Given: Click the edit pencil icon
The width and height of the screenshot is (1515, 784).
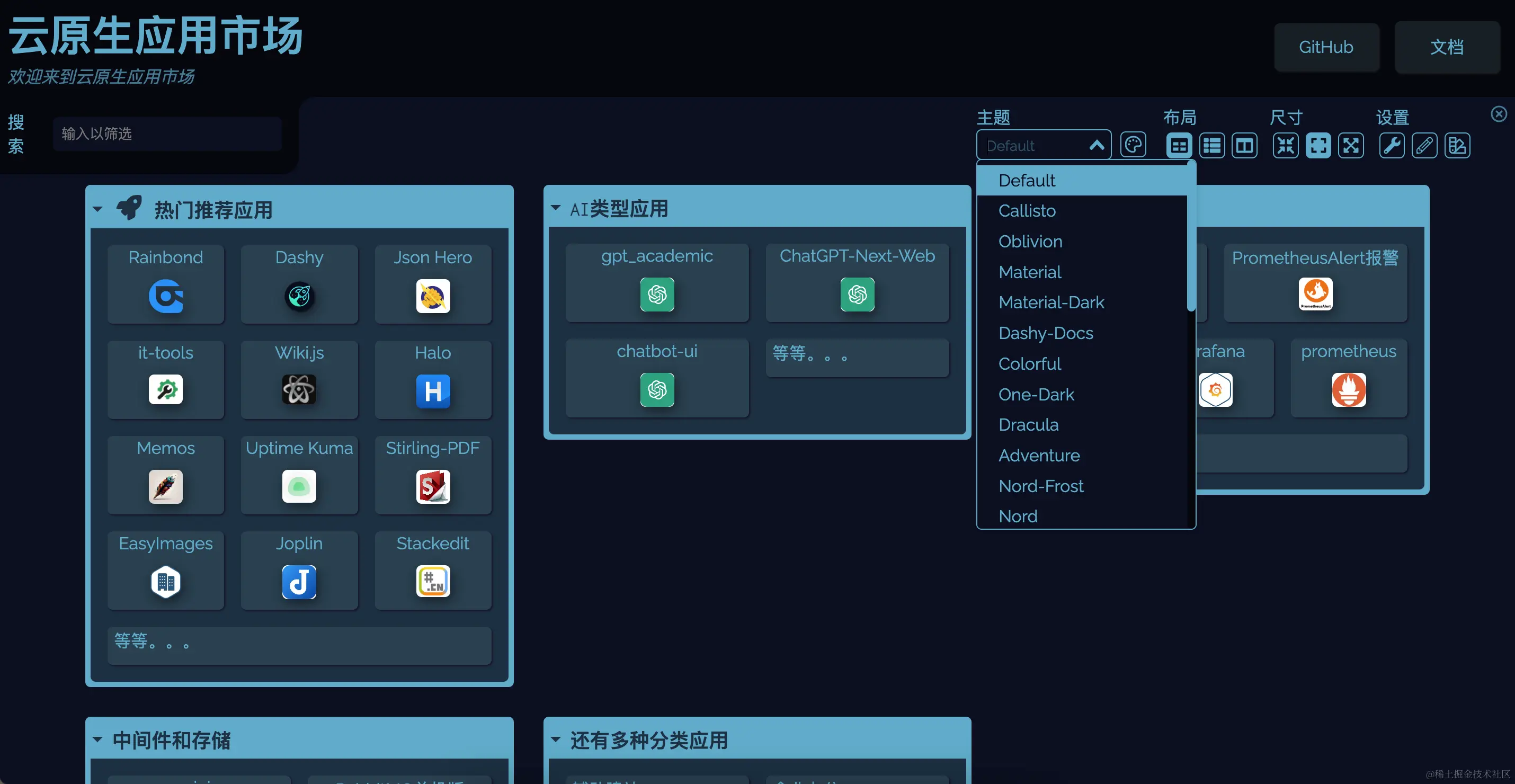Looking at the screenshot, I should 1424,145.
